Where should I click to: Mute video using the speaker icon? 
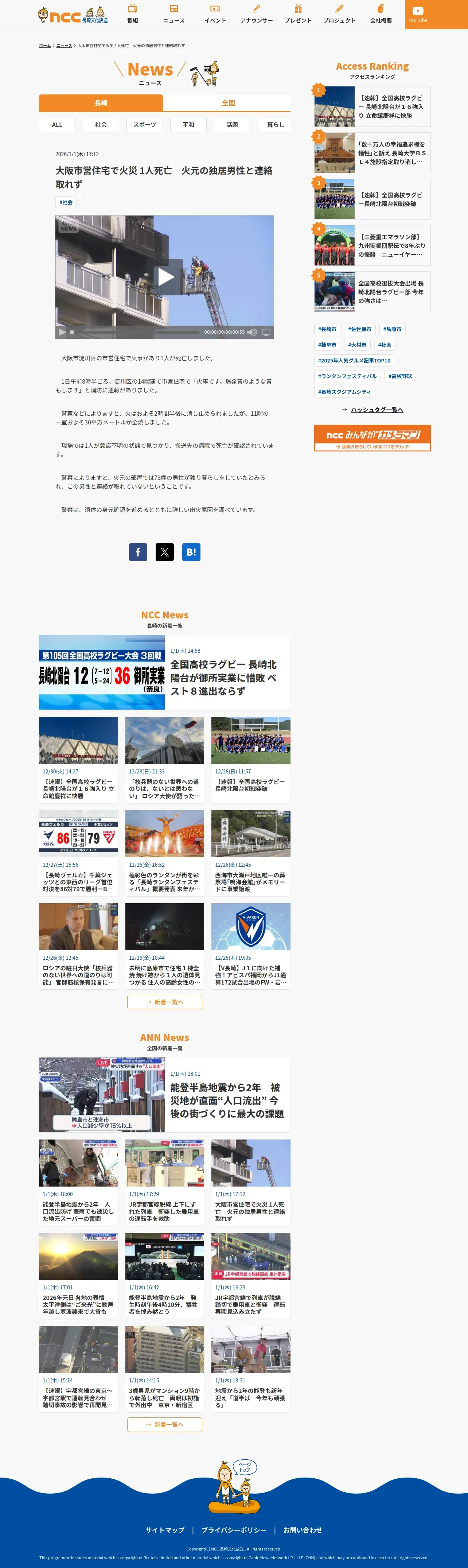point(252,332)
